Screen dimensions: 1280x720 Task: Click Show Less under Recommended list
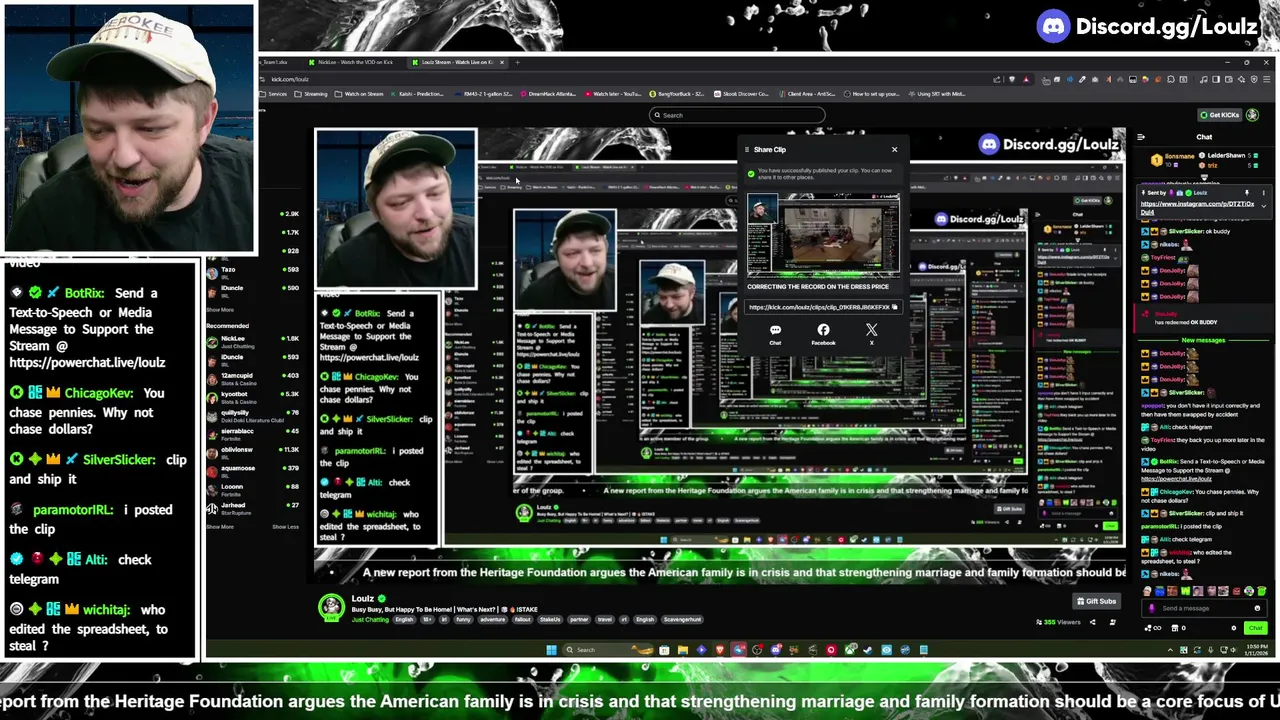pos(285,527)
